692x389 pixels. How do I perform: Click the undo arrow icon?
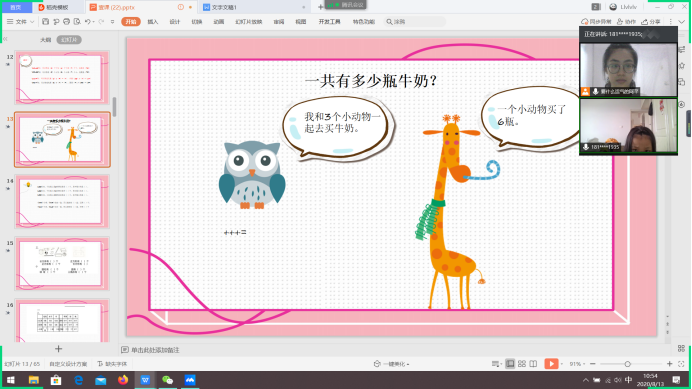[x=88, y=22]
